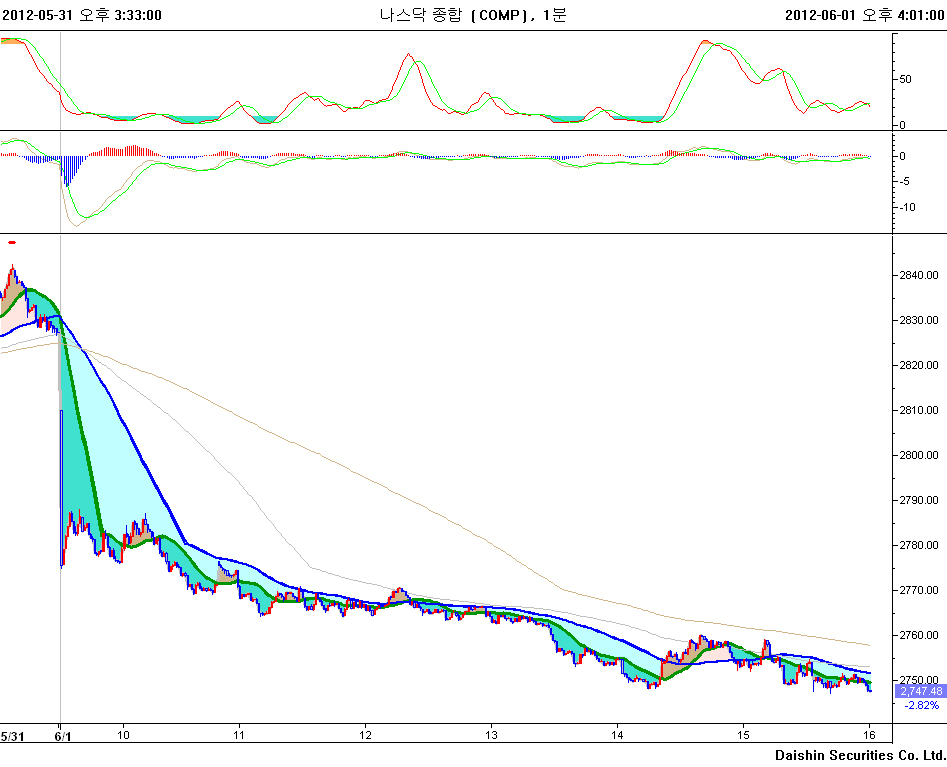
Task: Select the 6/1 date marker on time axis
Action: pyautogui.click(x=60, y=735)
